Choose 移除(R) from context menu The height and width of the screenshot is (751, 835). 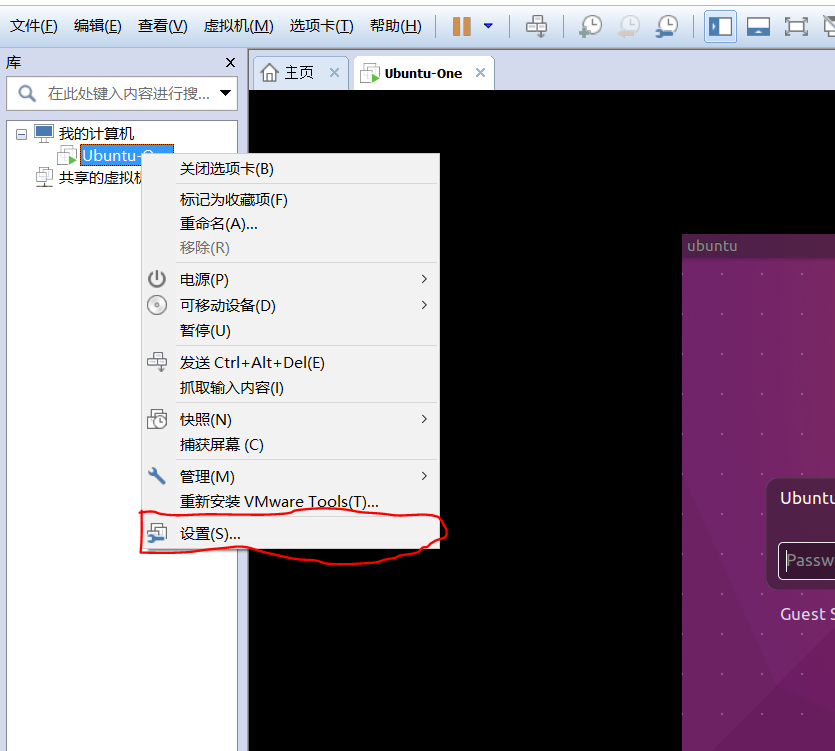[291, 248]
